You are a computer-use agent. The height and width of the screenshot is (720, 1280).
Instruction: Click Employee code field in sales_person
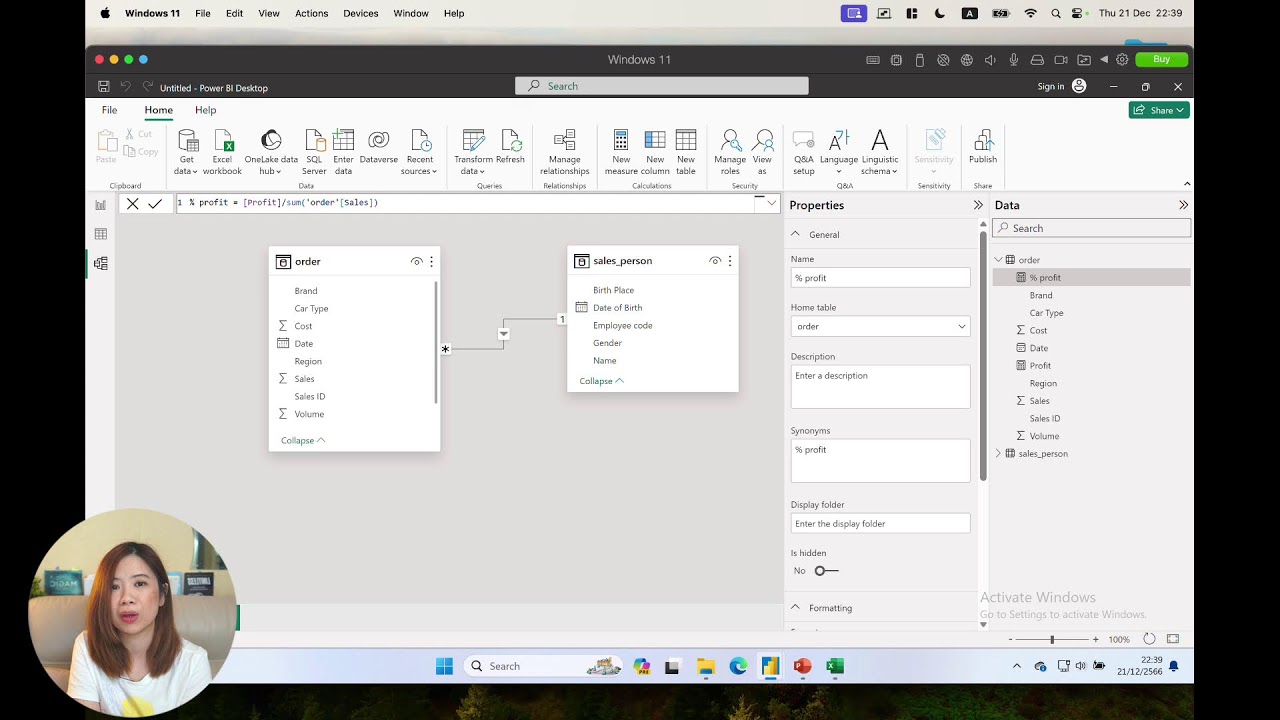(622, 325)
